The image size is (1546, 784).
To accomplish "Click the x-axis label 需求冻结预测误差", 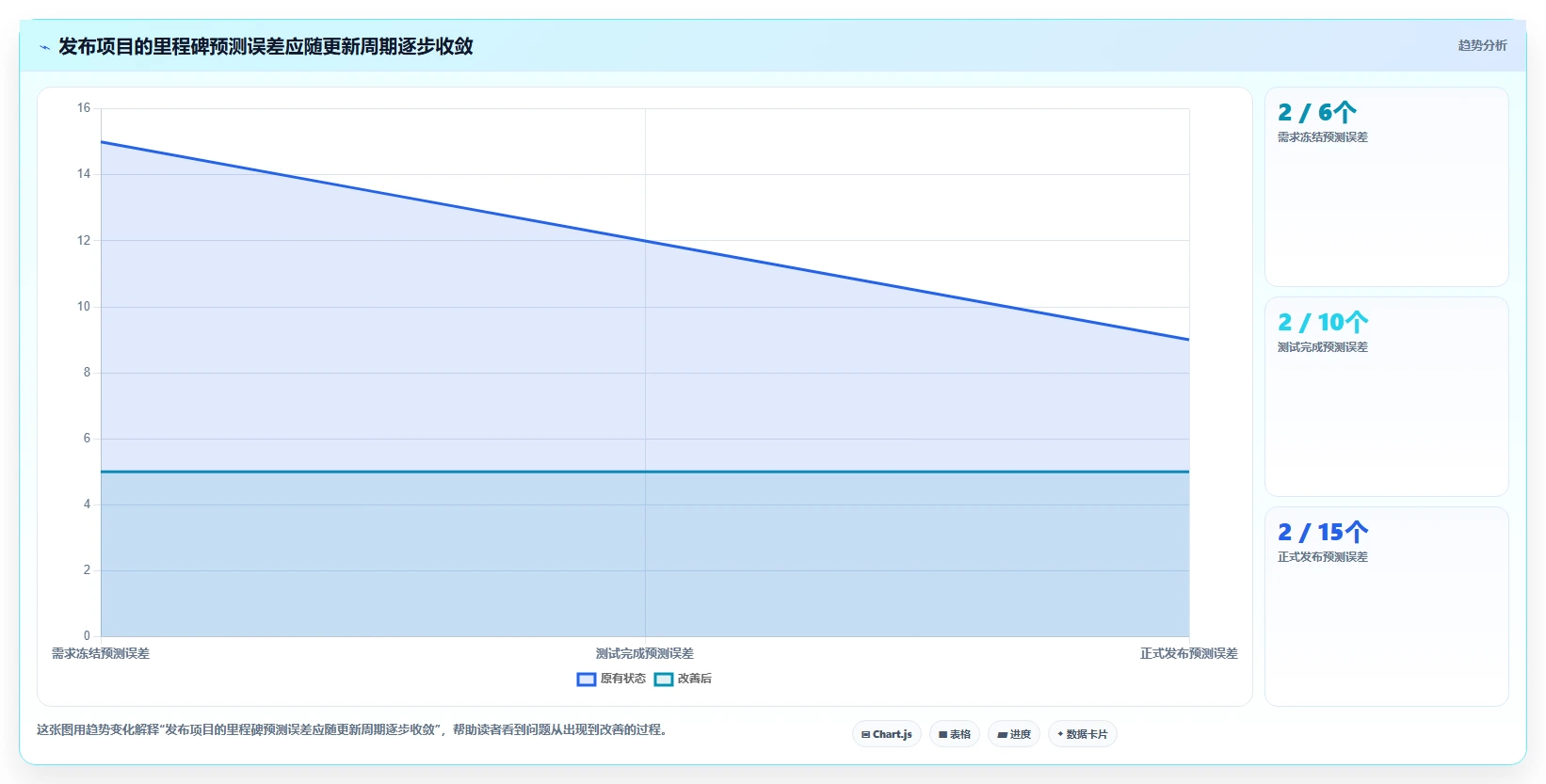I will point(101,653).
